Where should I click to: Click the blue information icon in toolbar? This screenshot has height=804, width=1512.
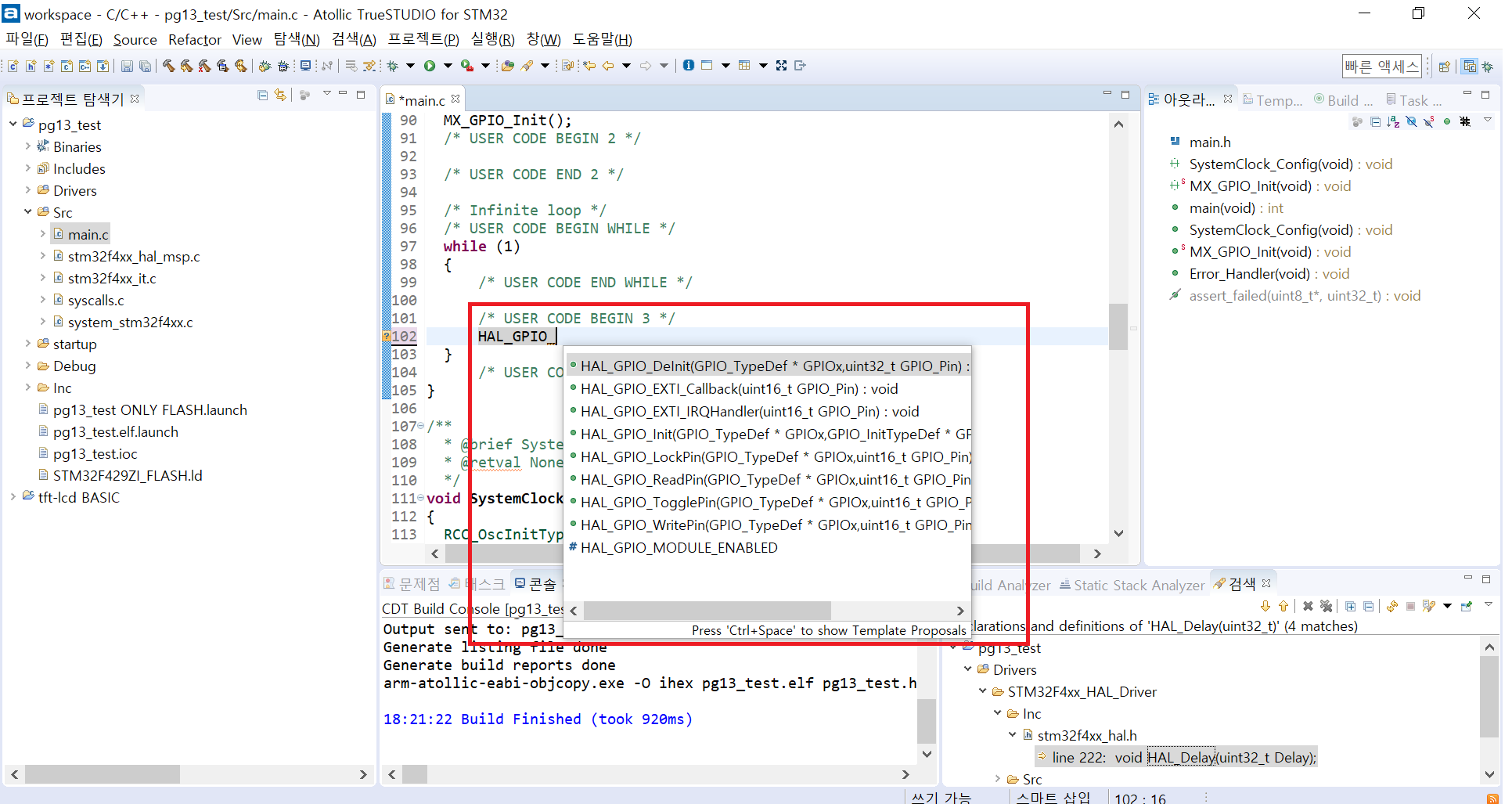[x=689, y=66]
